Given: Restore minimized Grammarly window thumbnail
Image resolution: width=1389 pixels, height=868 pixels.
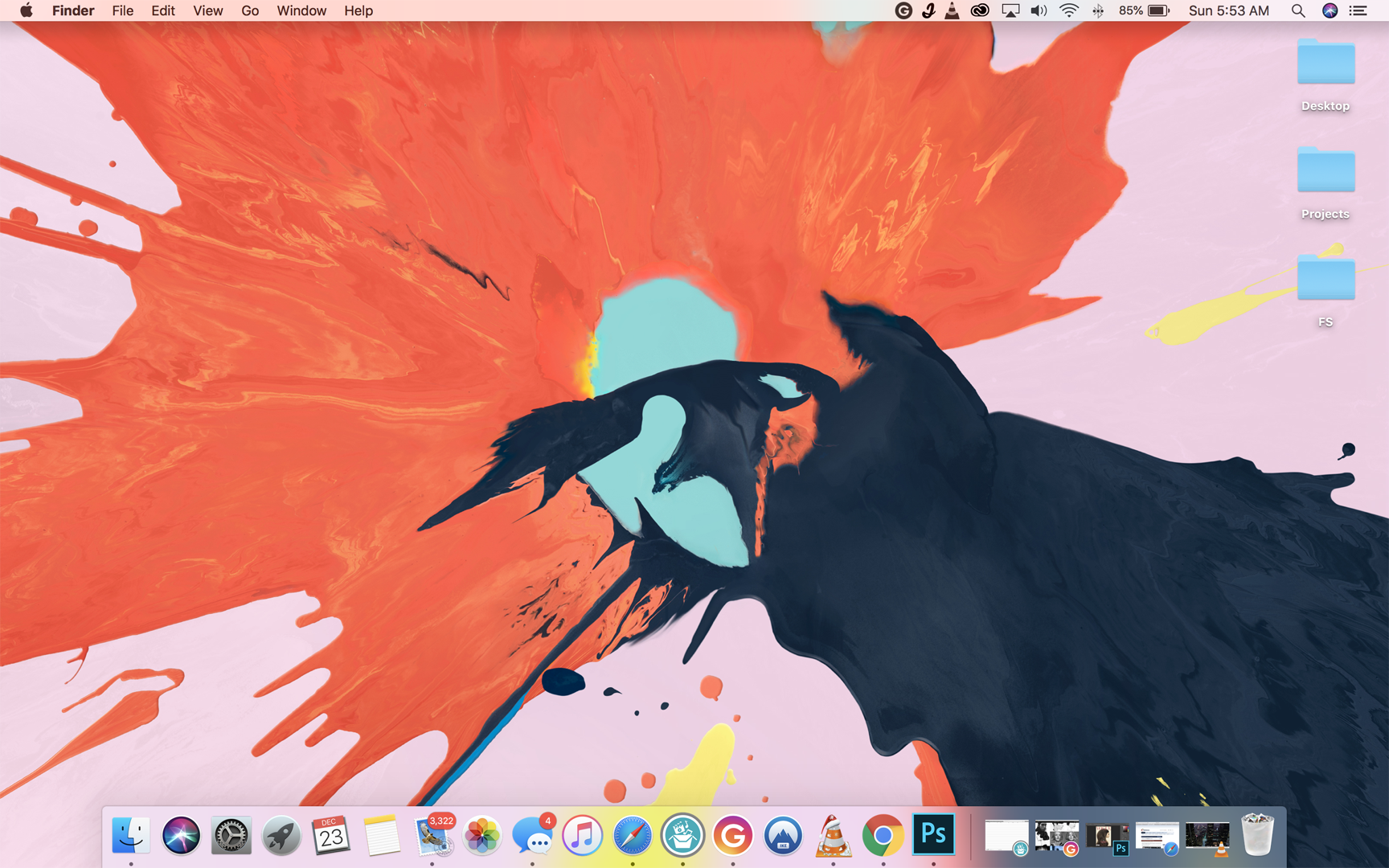Looking at the screenshot, I should 1056,837.
